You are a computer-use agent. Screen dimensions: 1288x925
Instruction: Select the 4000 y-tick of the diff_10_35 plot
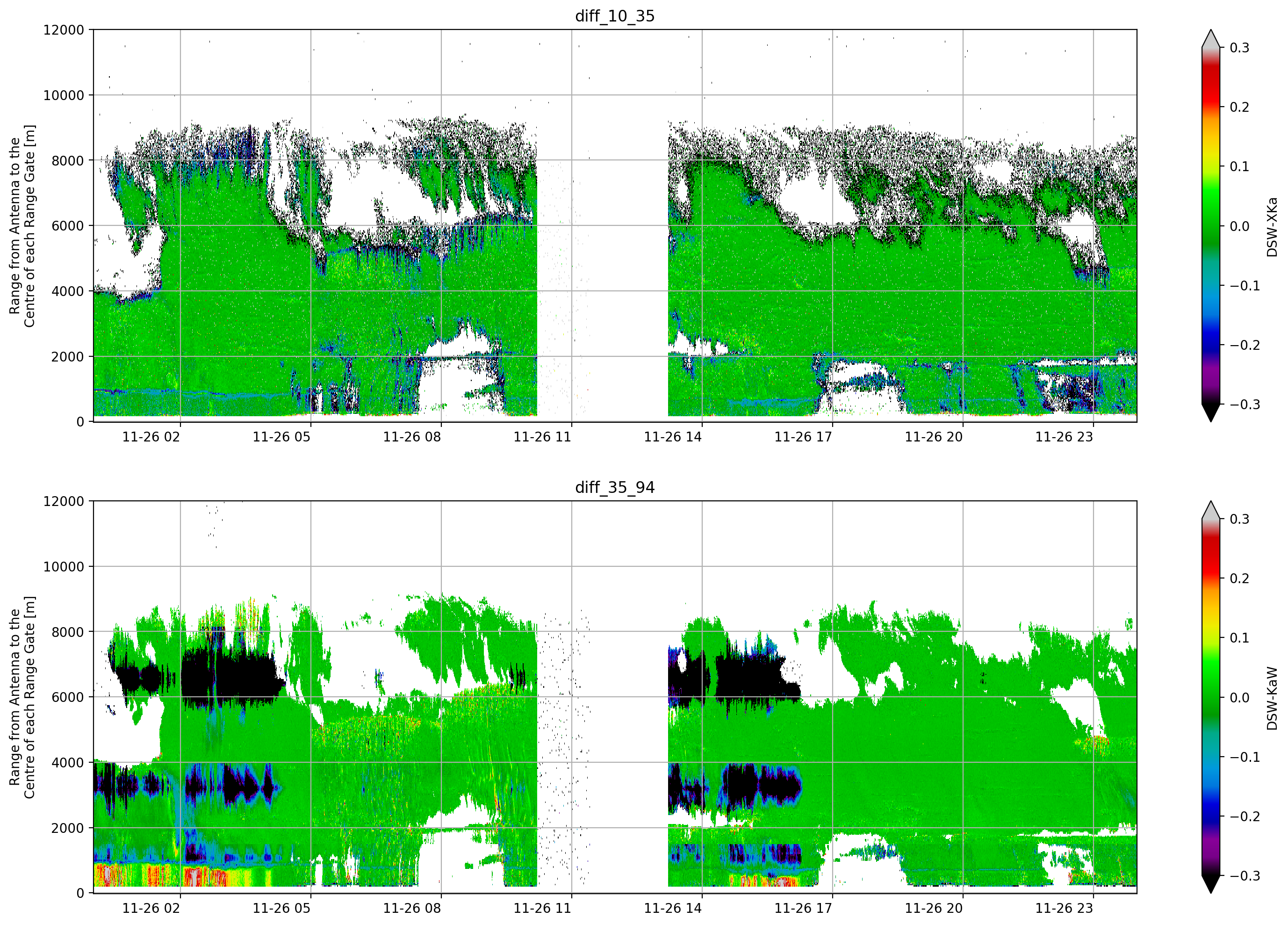68,291
